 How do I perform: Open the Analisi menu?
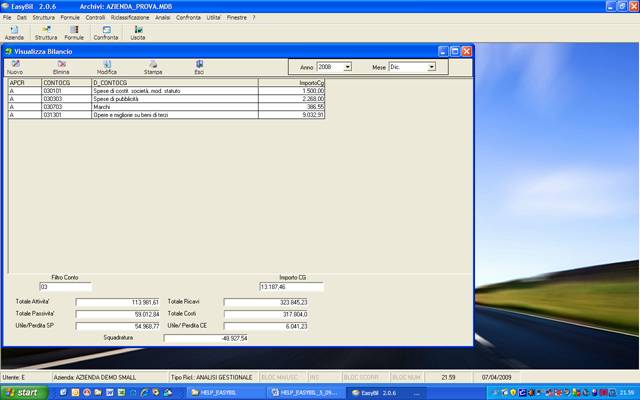point(163,18)
